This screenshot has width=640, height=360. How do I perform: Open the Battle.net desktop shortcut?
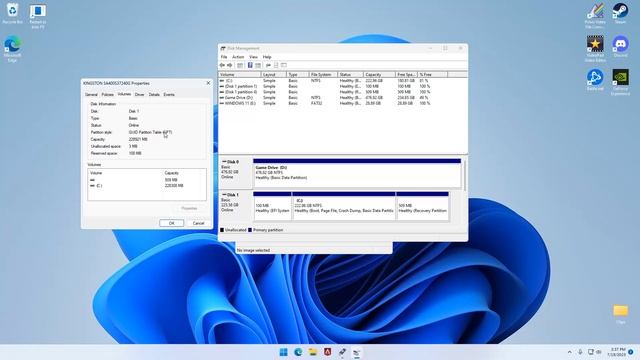pos(595,80)
